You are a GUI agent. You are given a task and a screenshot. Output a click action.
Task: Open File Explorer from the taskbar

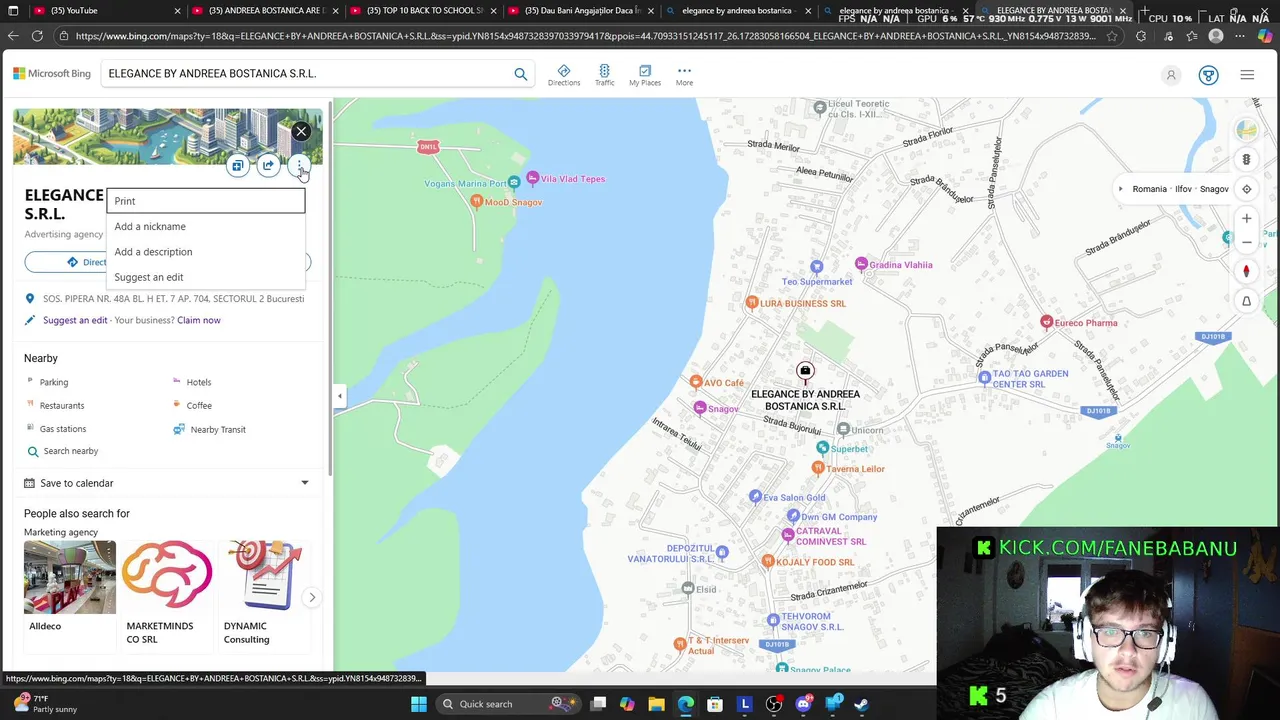click(x=656, y=704)
